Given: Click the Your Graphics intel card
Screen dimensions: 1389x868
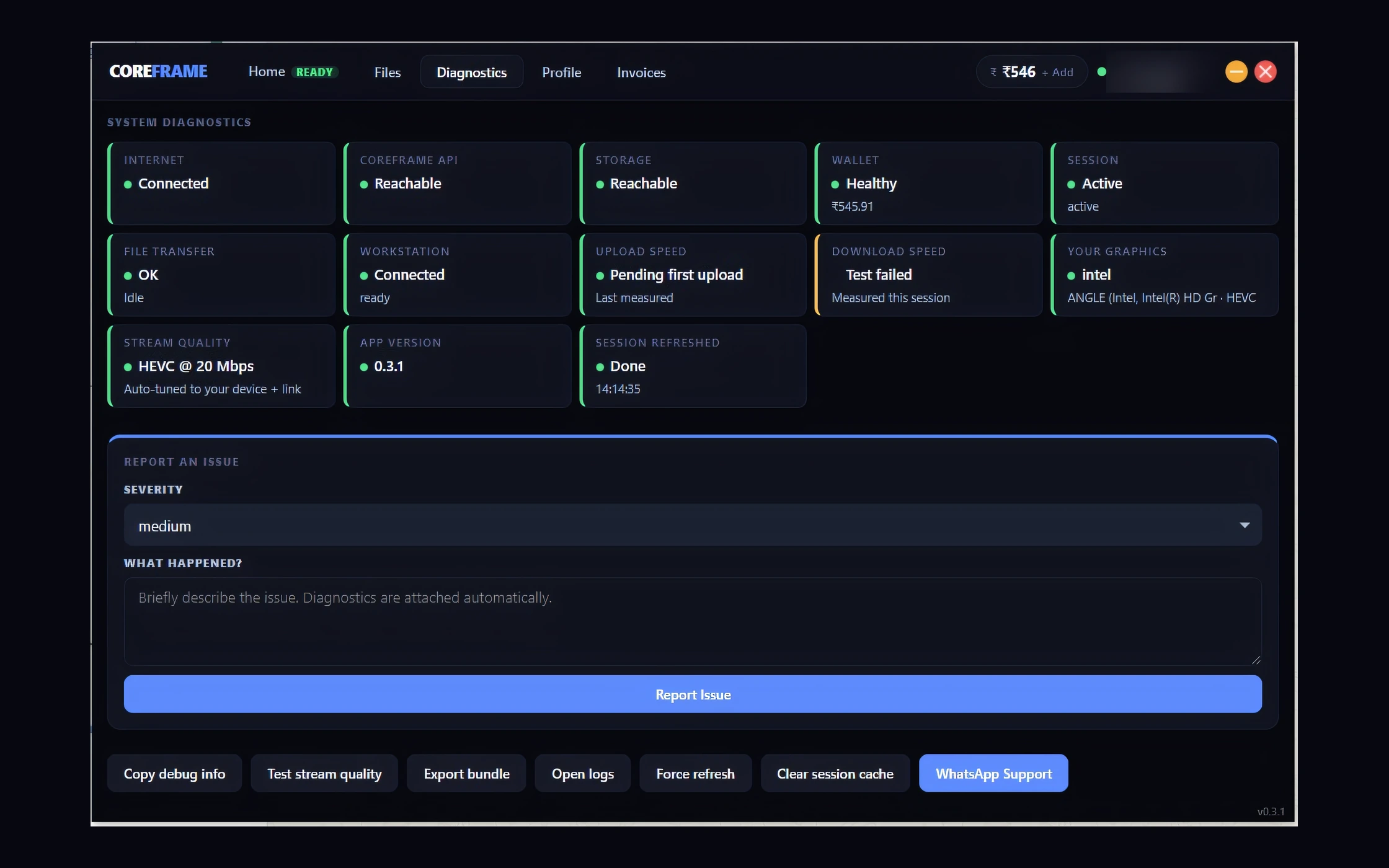Looking at the screenshot, I should tap(1165, 275).
